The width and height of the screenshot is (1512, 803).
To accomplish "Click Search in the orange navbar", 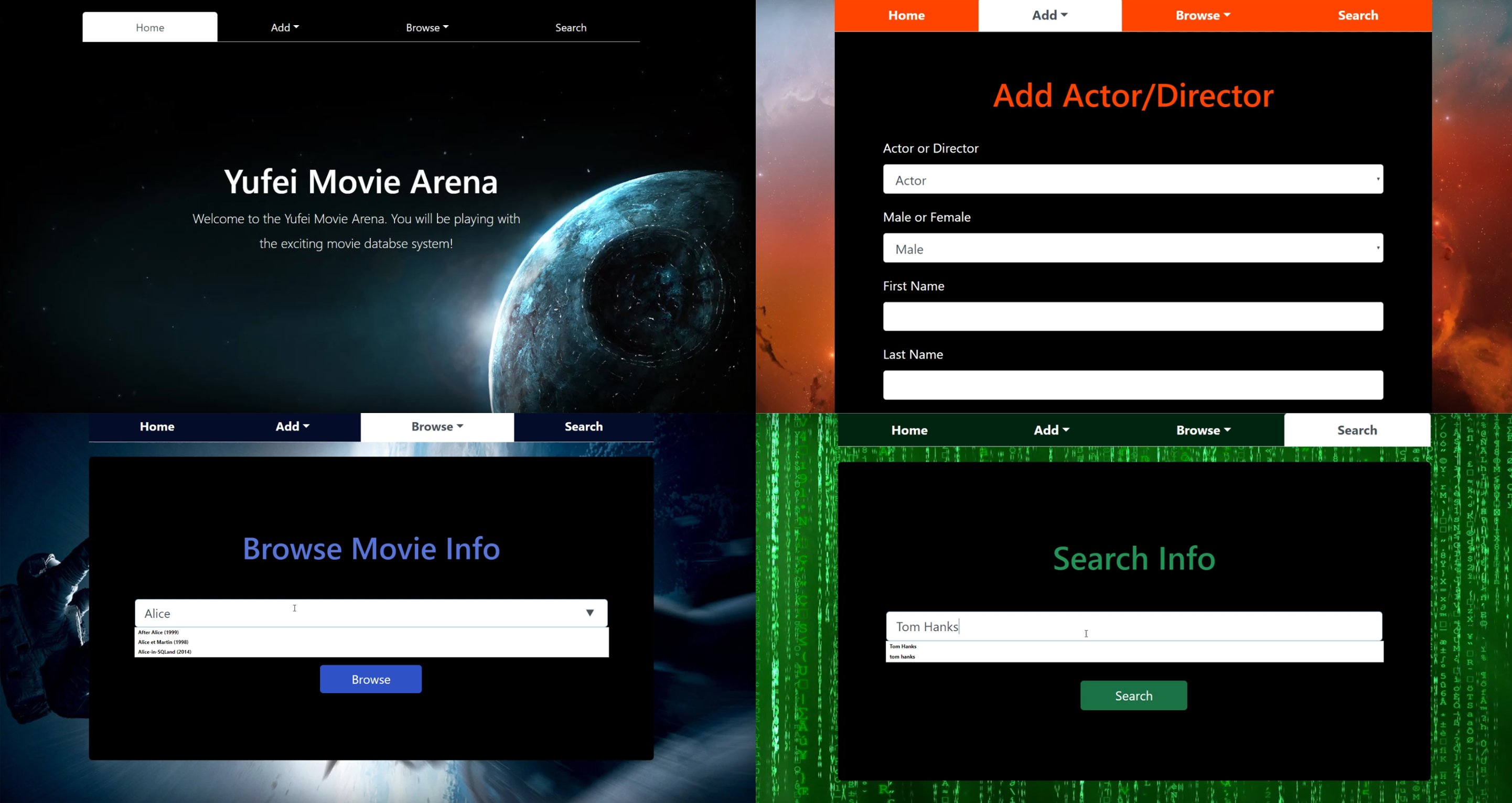I will click(1357, 16).
